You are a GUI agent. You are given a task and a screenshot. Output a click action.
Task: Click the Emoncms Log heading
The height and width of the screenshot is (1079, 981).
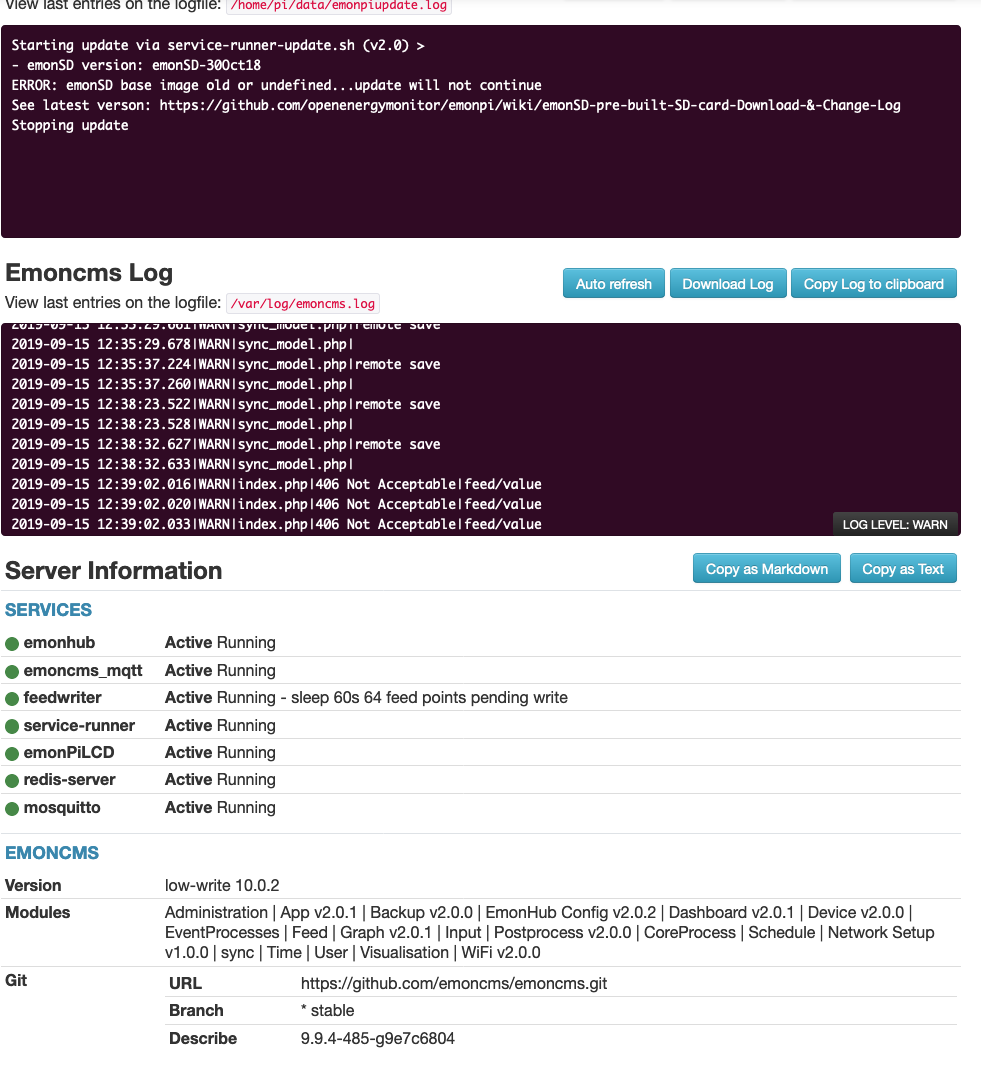[x=89, y=273]
